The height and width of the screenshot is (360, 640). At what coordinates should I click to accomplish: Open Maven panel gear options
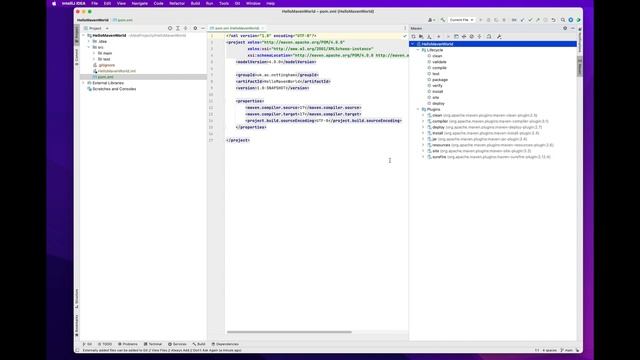pos(565,28)
